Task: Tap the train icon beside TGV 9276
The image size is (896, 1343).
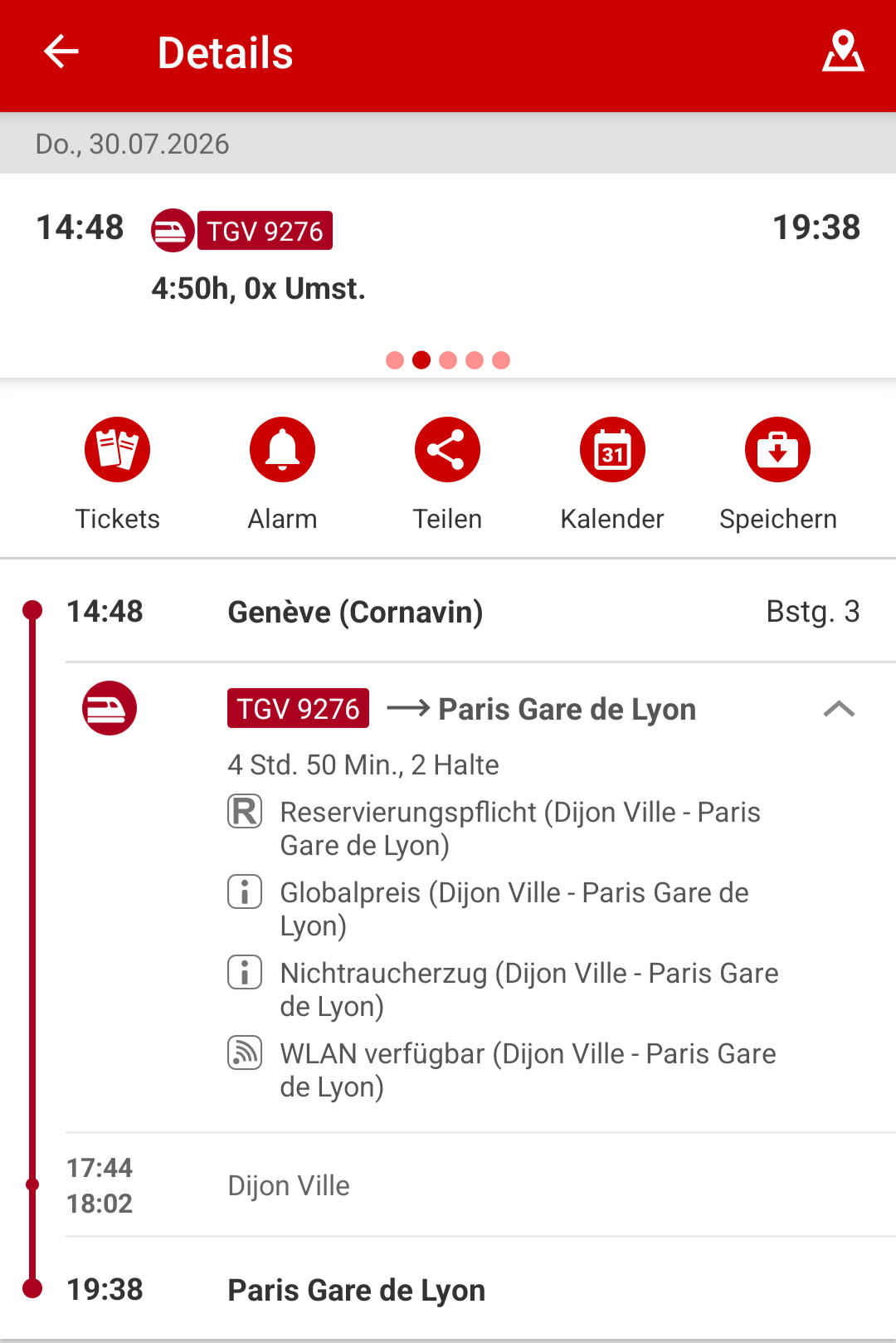Action: [x=110, y=708]
